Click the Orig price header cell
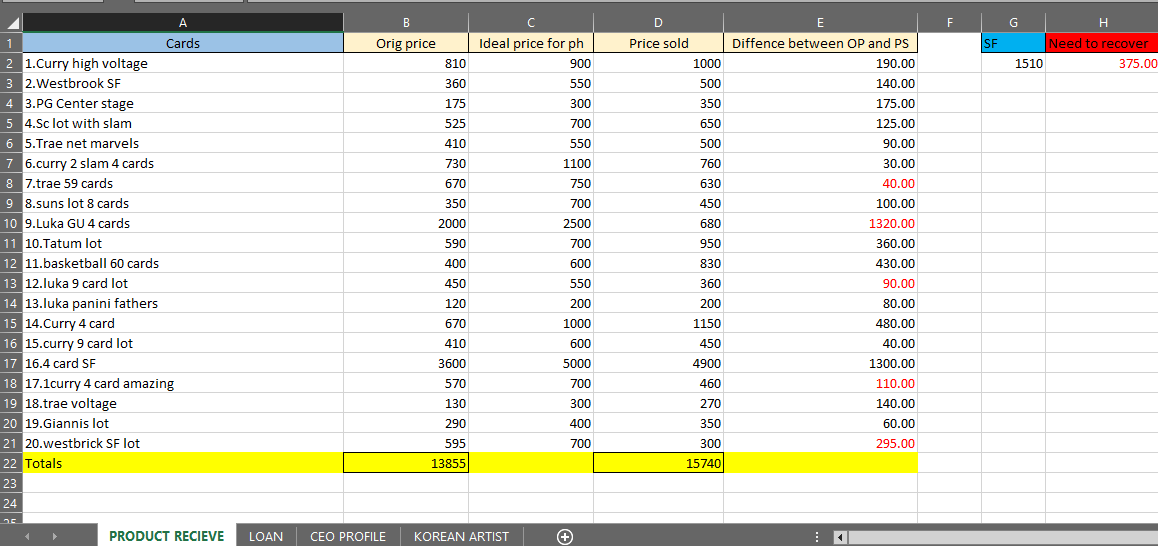Viewport: 1158px width, 546px height. click(406, 44)
